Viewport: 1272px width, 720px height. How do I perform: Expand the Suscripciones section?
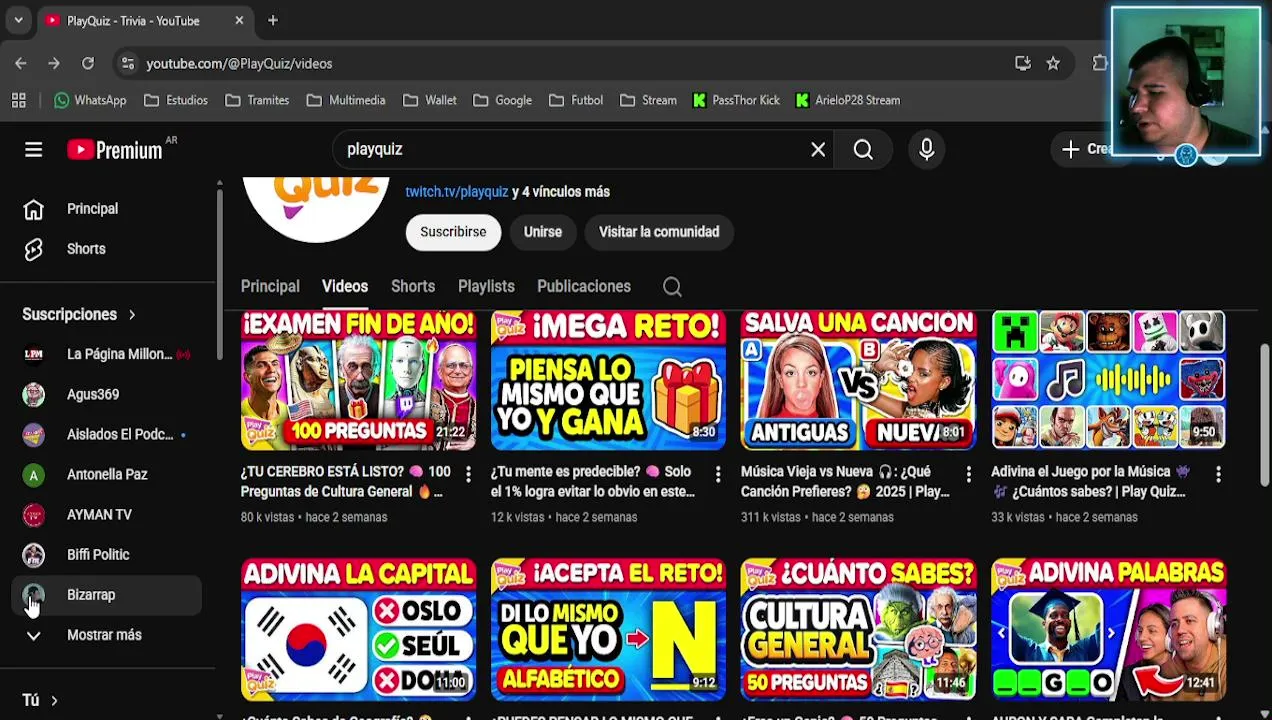(x=80, y=314)
